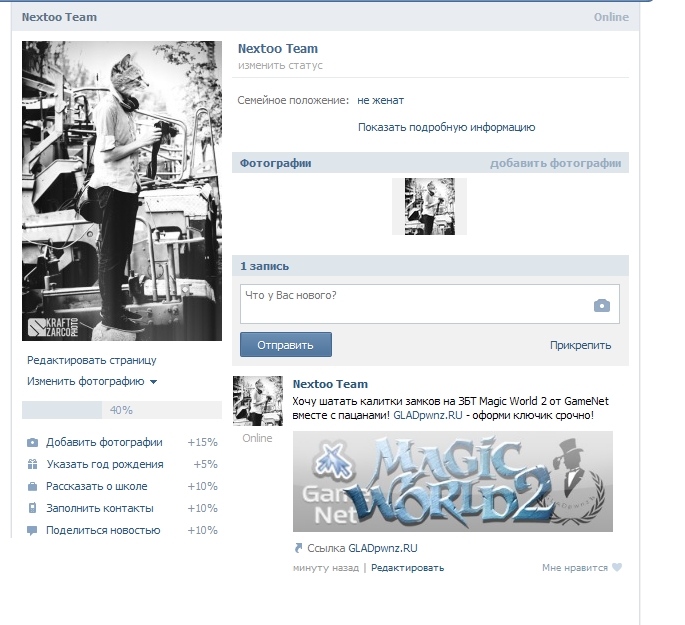685x625 pixels.
Task: Focus the Что у Вас нового? field
Action: click(x=429, y=304)
